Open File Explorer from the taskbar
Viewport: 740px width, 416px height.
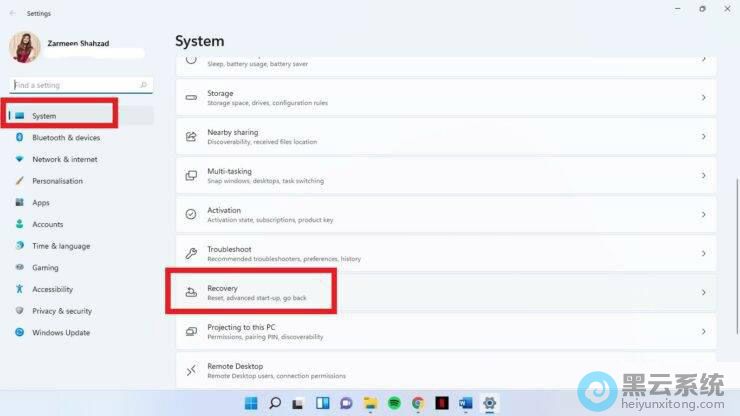point(370,403)
